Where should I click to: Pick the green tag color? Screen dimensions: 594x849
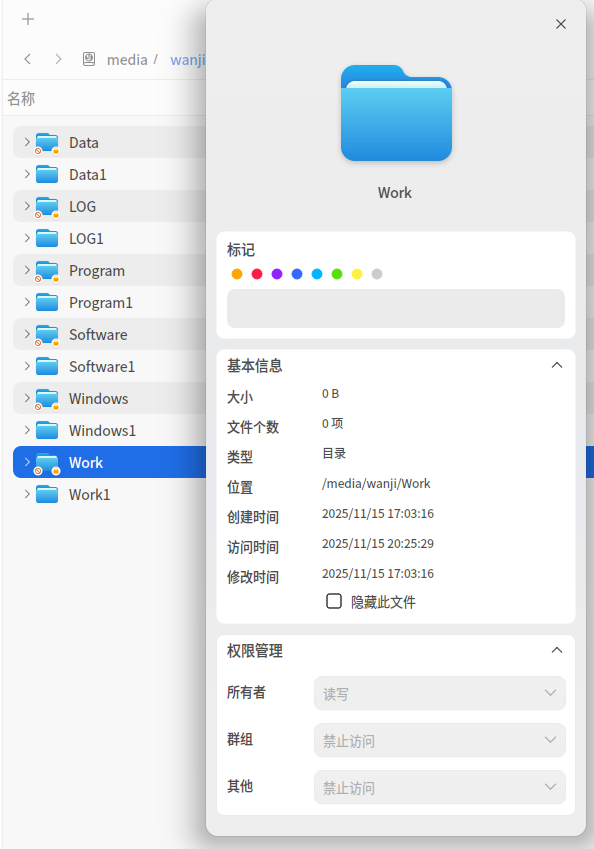(x=337, y=274)
